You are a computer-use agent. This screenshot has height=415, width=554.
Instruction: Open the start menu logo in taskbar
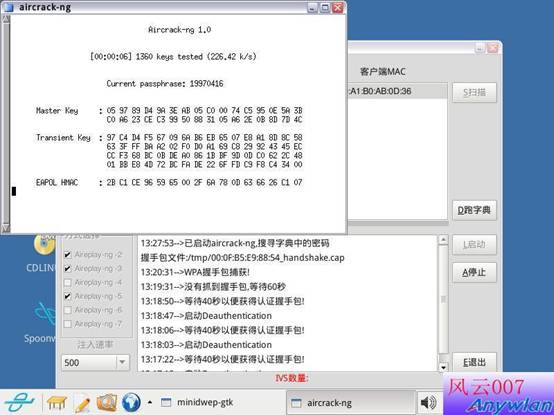[19, 402]
